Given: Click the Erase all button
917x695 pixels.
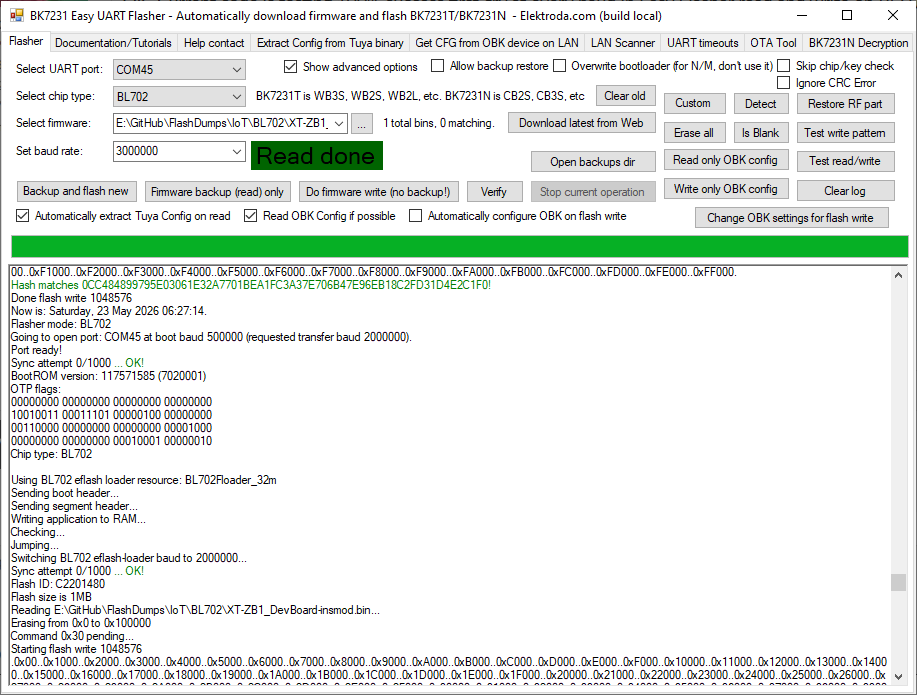Looking at the screenshot, I should [x=695, y=133].
